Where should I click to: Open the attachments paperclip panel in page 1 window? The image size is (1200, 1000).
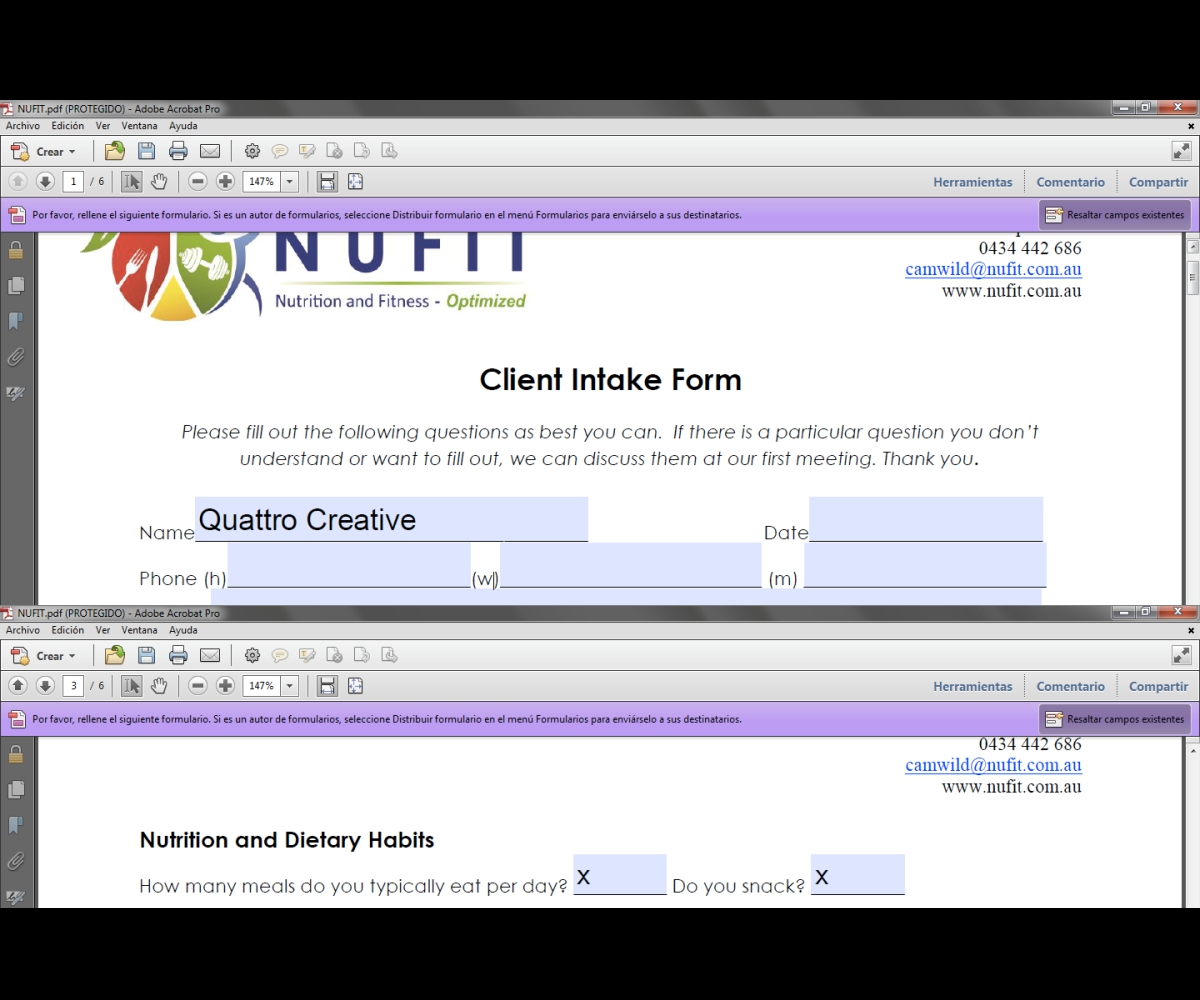tap(16, 357)
